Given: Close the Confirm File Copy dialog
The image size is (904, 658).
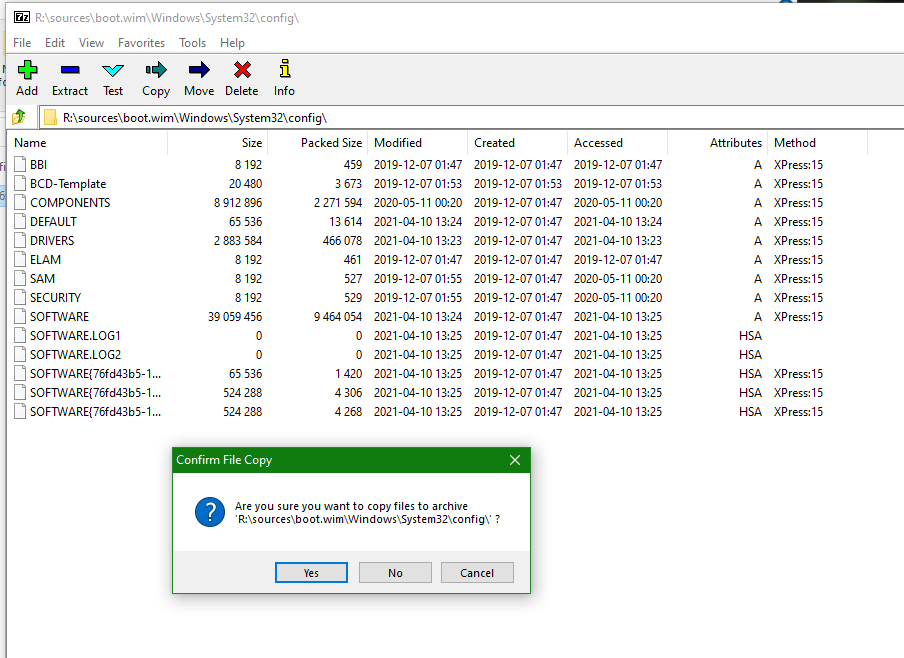Looking at the screenshot, I should 515,460.
